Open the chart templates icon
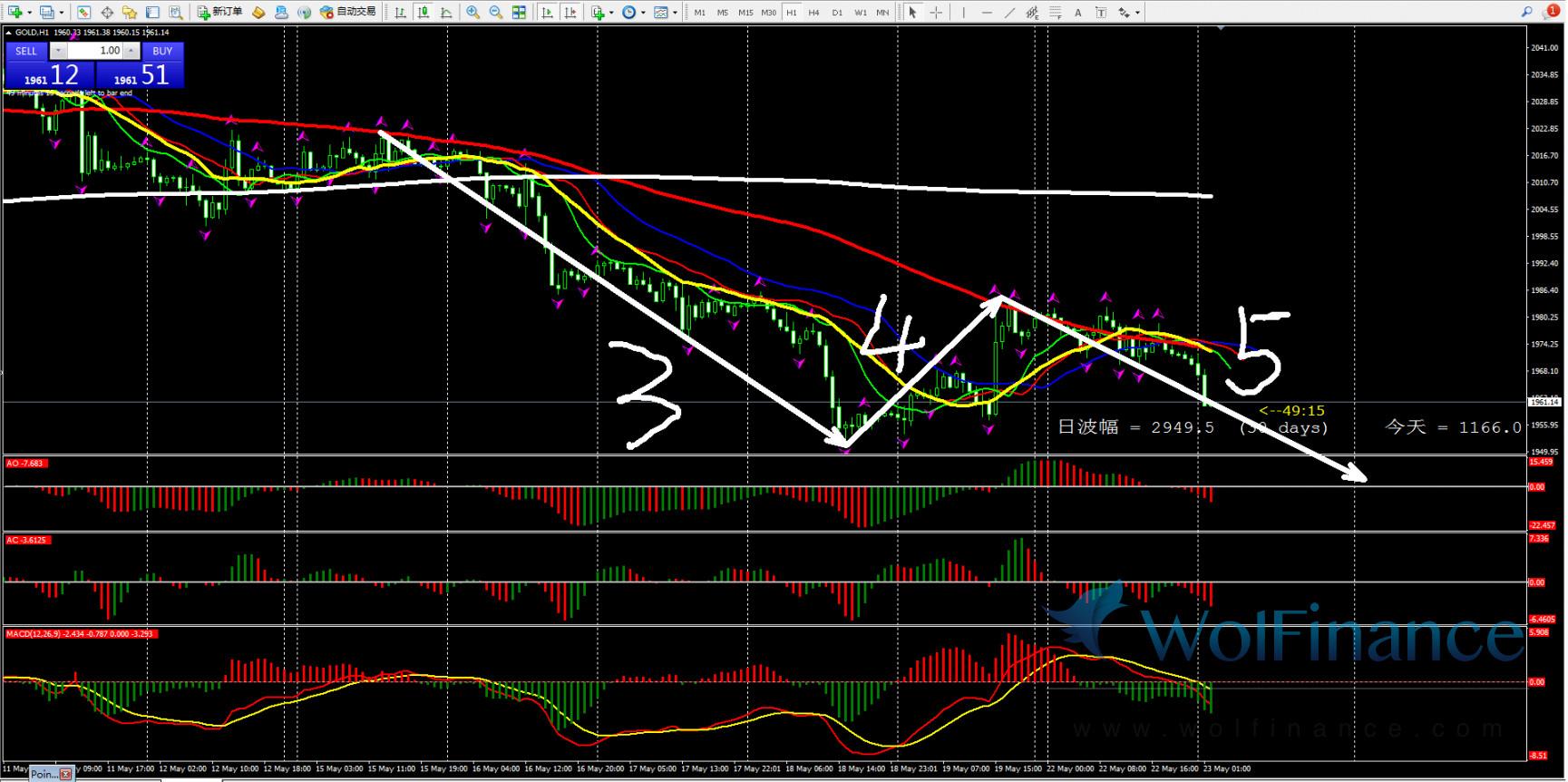The image size is (1568, 782). [661, 12]
